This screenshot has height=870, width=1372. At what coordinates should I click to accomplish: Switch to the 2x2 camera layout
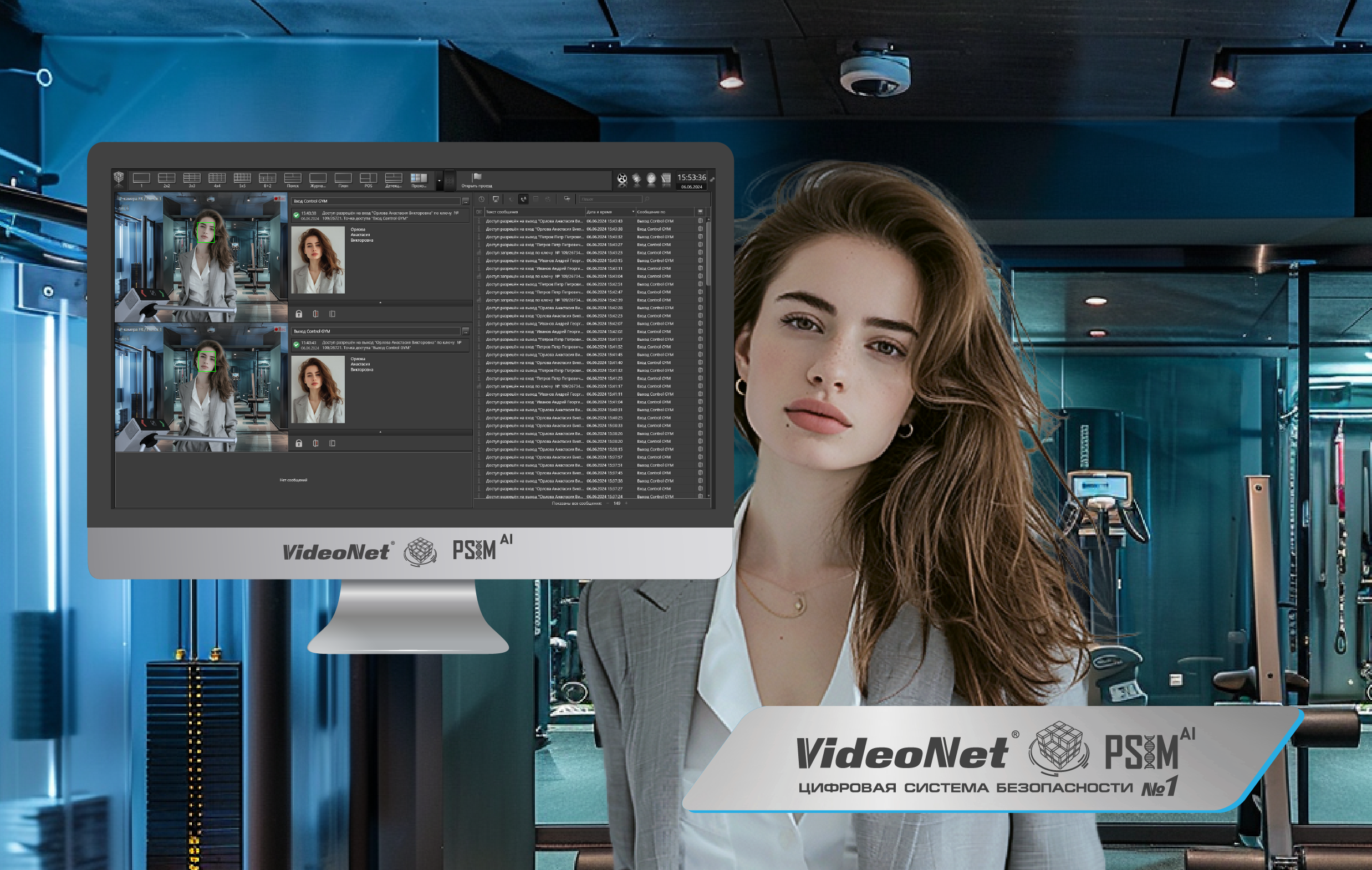click(166, 180)
